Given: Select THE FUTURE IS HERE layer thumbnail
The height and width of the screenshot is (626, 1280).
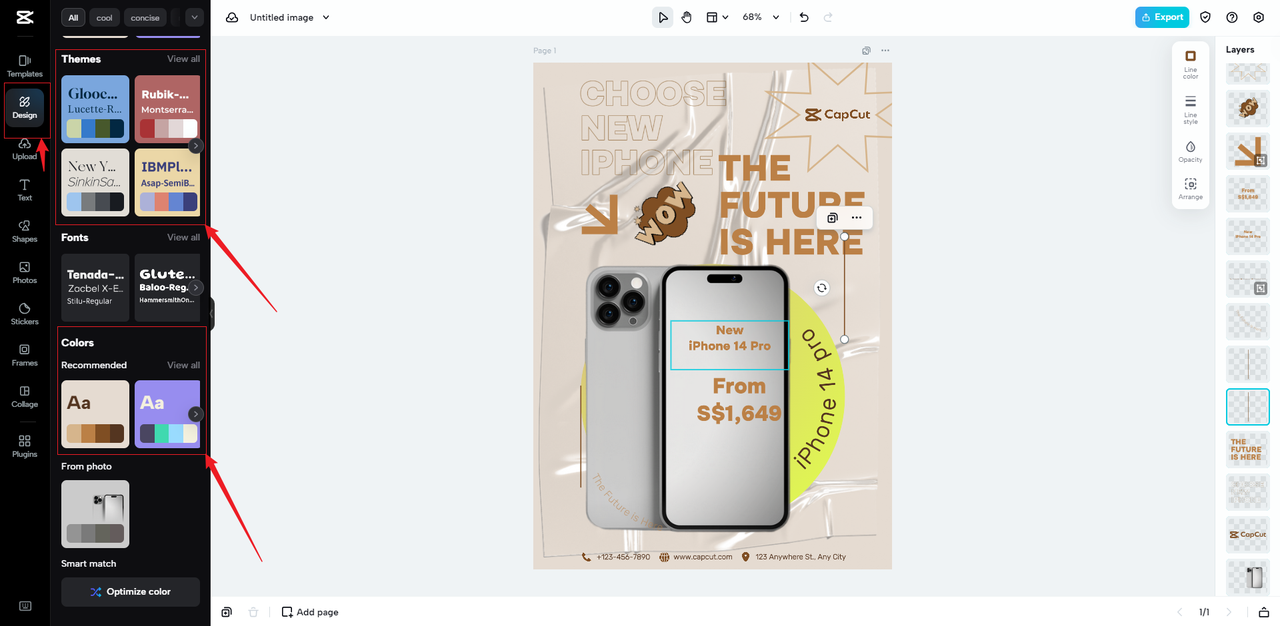Looking at the screenshot, I should 1248,450.
